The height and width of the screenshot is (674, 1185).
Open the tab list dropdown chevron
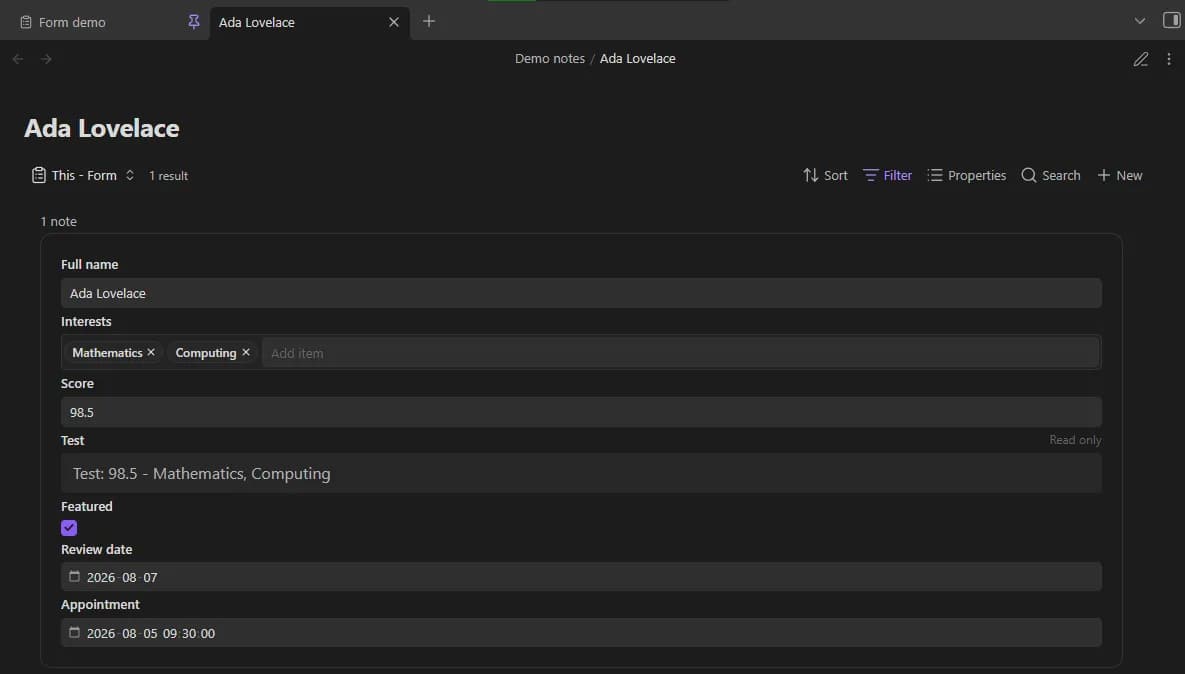point(1140,21)
